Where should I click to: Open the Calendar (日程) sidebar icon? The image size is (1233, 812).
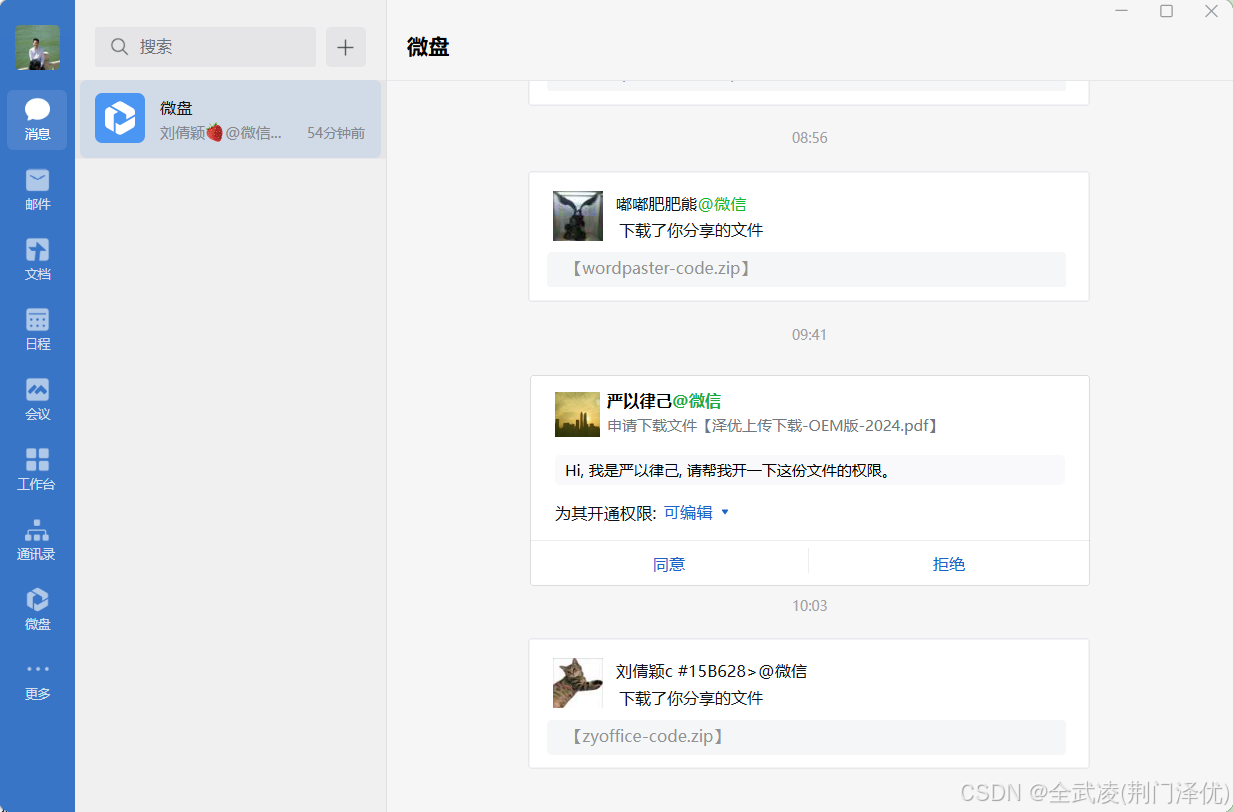[x=37, y=330]
